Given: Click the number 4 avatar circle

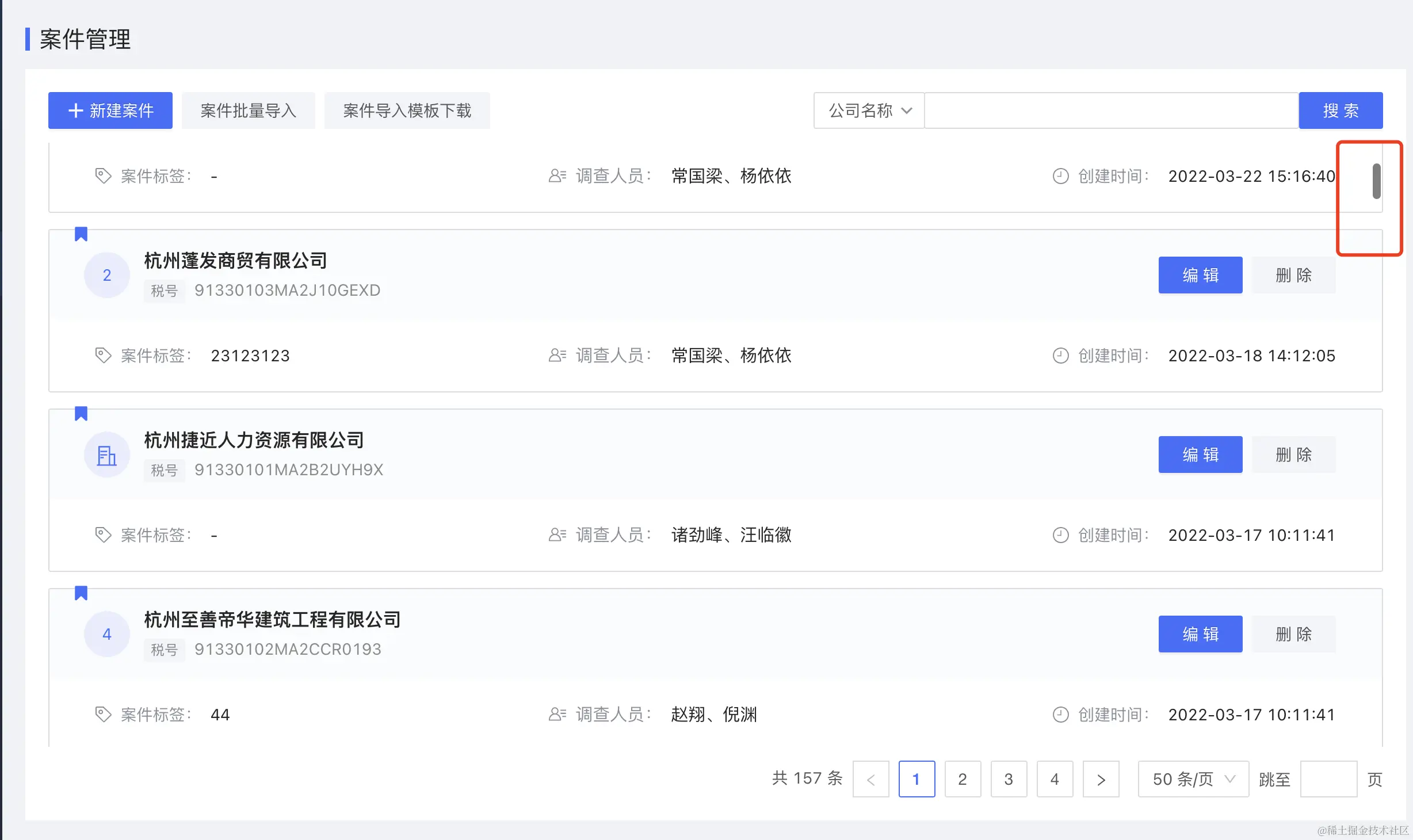Looking at the screenshot, I should 107,635.
